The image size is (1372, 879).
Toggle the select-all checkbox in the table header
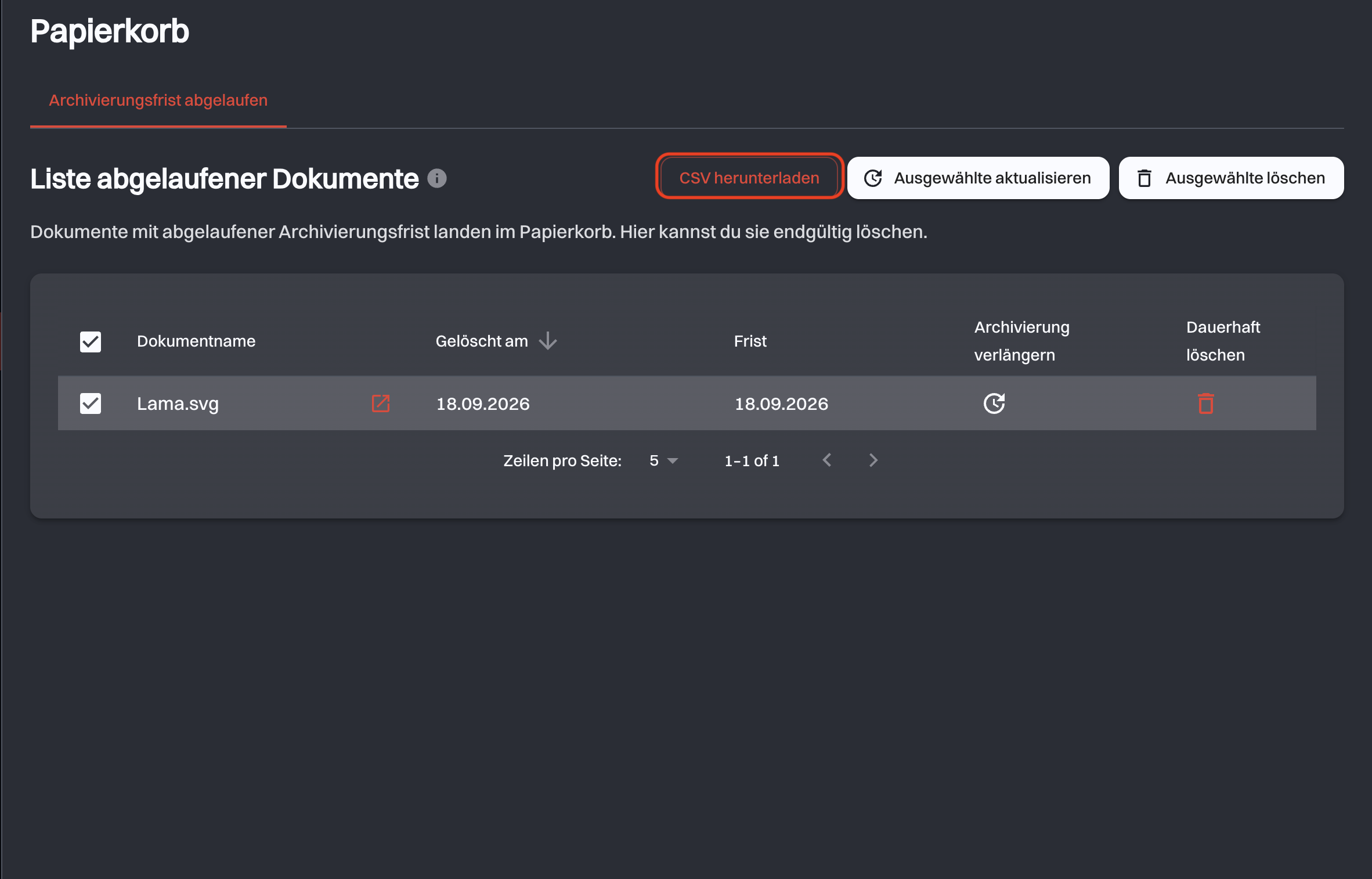pyautogui.click(x=91, y=342)
